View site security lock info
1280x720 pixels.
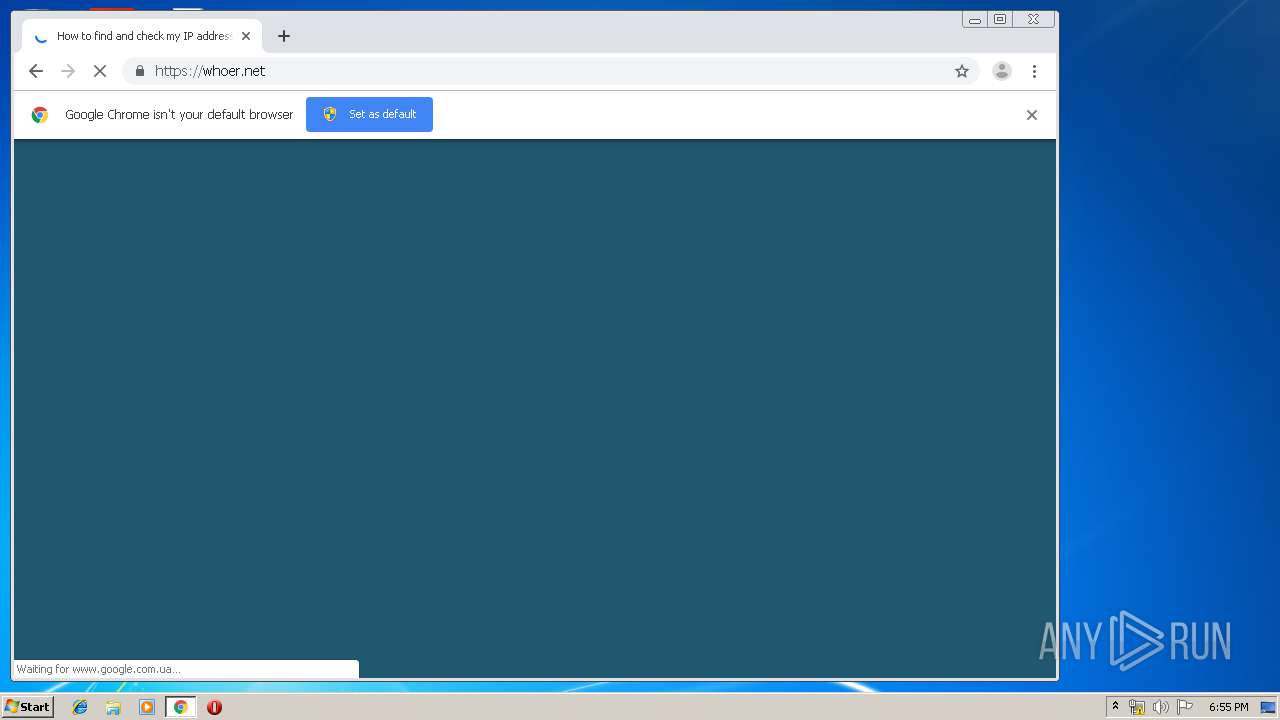pos(140,71)
